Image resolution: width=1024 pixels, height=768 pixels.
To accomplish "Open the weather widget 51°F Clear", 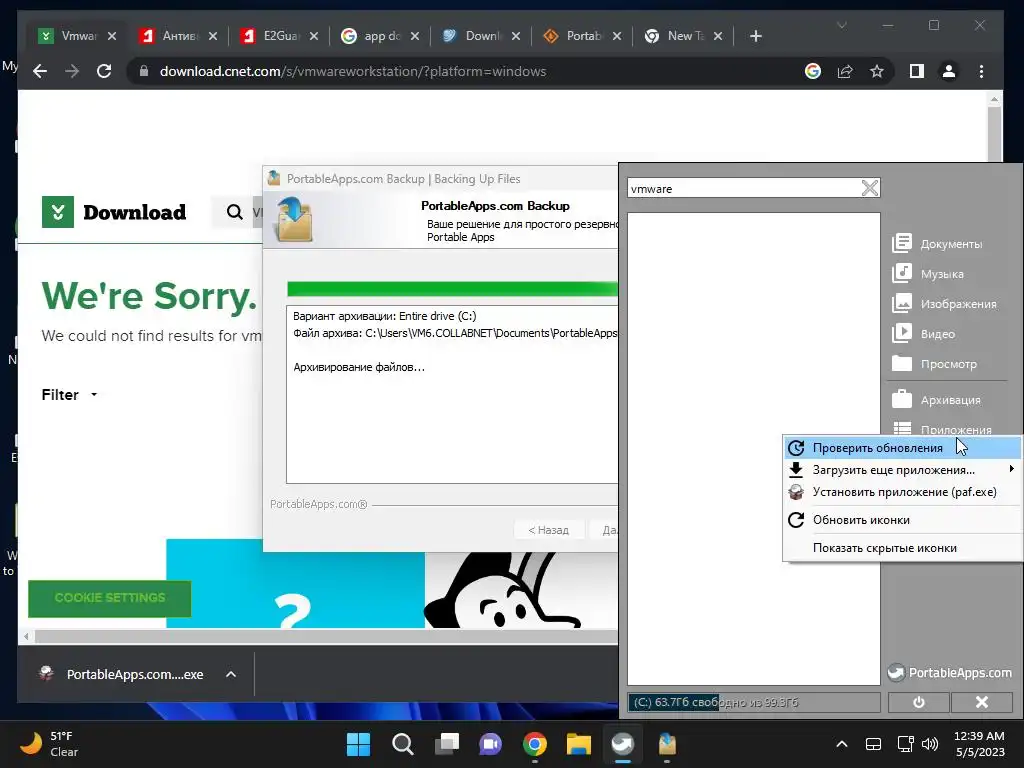I will click(x=49, y=744).
